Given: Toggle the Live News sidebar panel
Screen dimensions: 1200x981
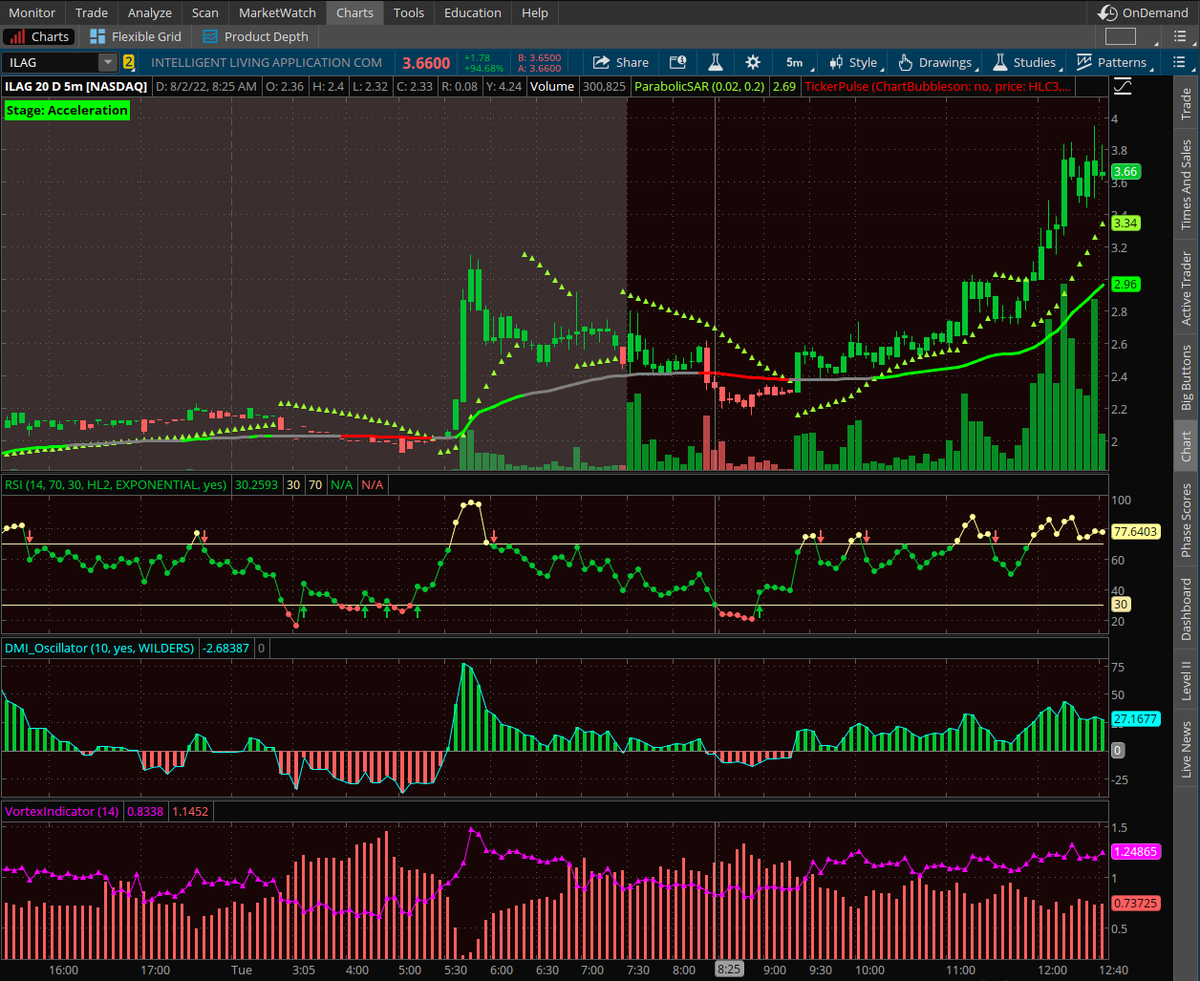Looking at the screenshot, I should 1187,748.
